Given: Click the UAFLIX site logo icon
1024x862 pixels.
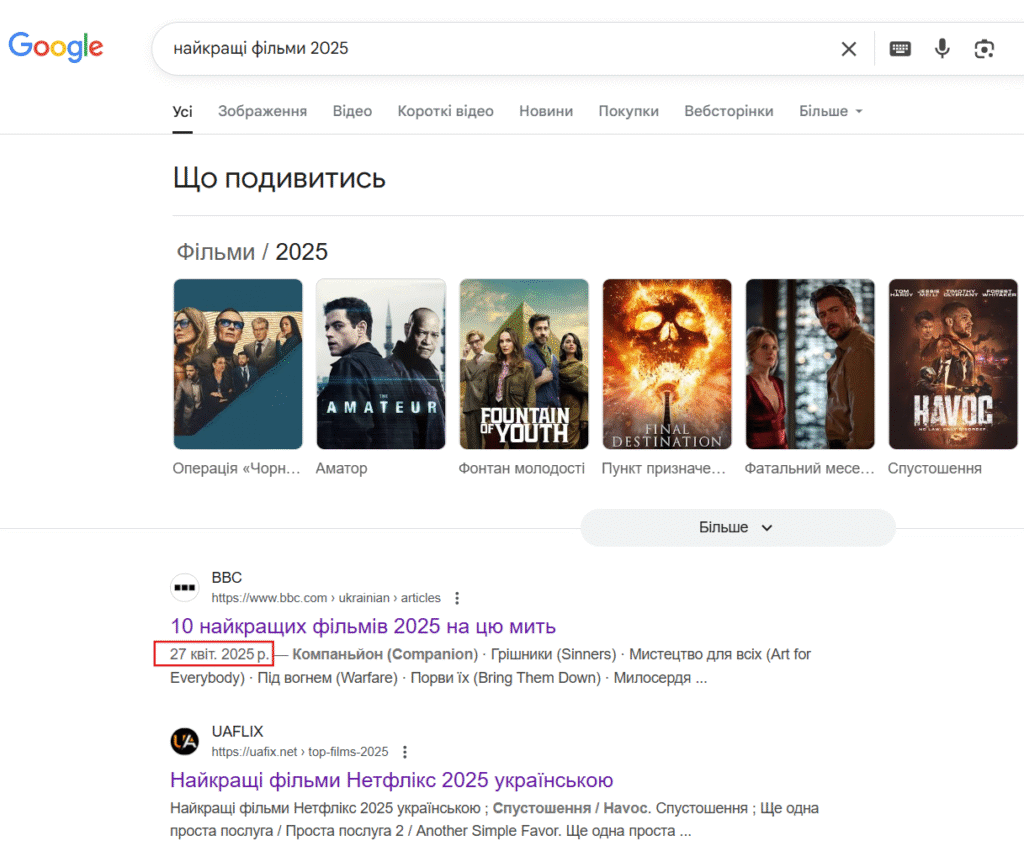Looking at the screenshot, I should (185, 741).
